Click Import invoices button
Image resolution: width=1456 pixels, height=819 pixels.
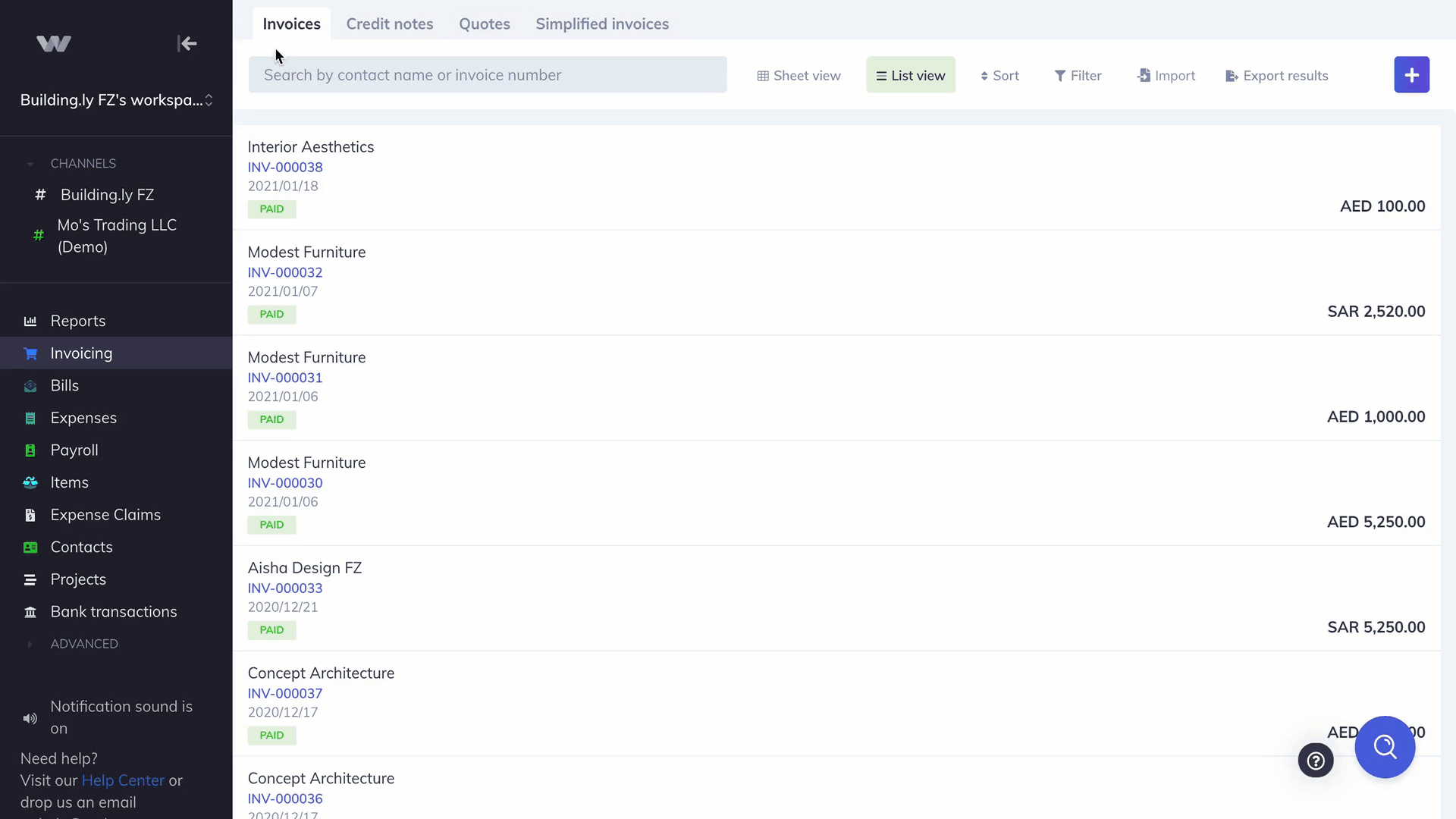(x=1166, y=75)
